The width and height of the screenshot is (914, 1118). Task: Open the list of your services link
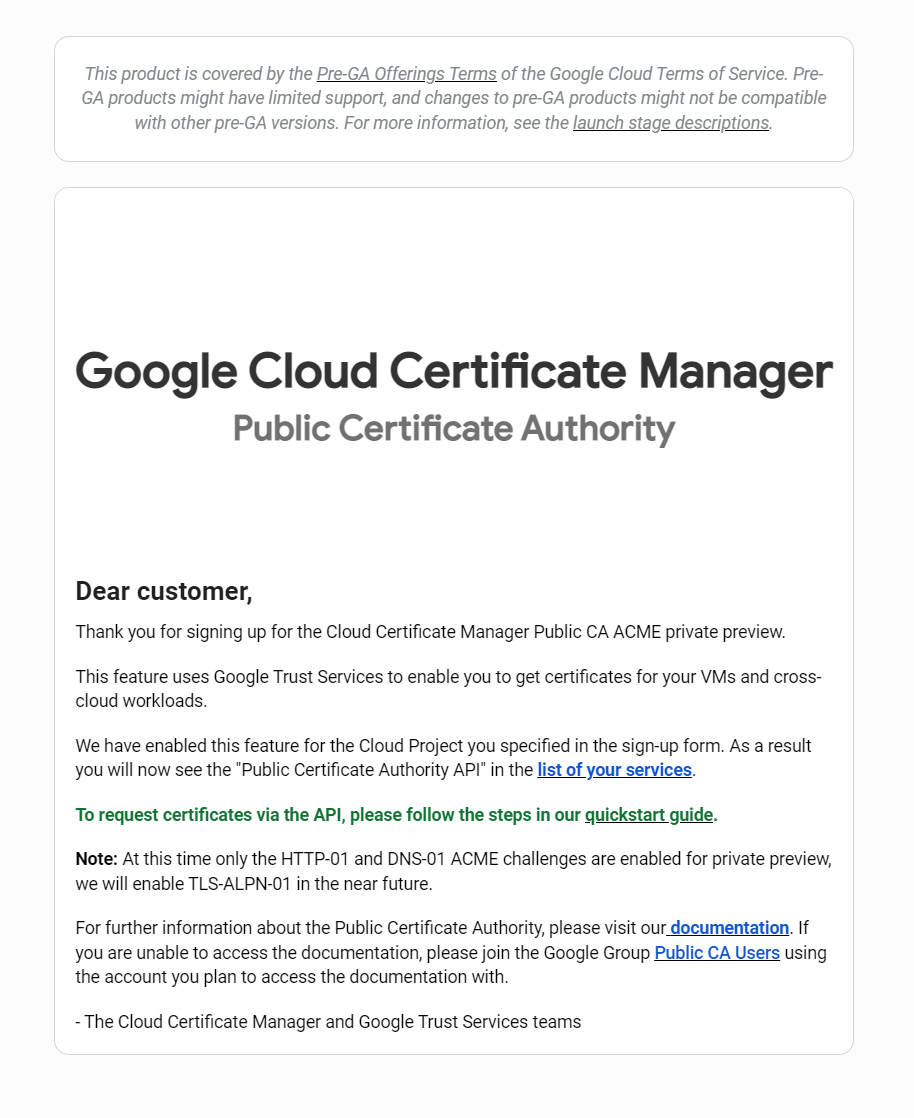coord(615,770)
